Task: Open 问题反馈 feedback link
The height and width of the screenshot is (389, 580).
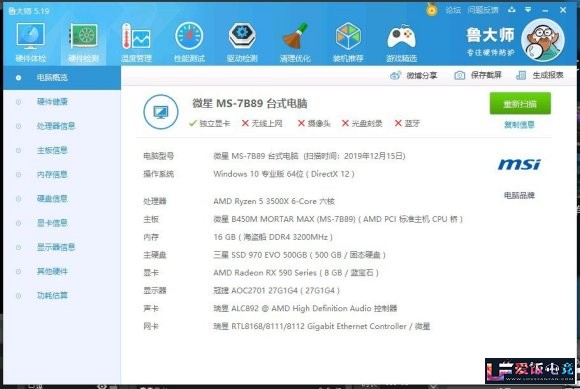Action: [x=482, y=10]
